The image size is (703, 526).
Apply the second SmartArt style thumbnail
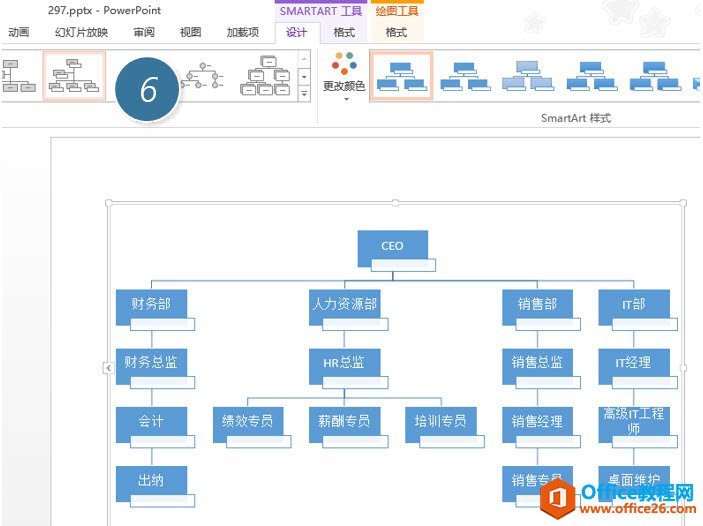464,76
